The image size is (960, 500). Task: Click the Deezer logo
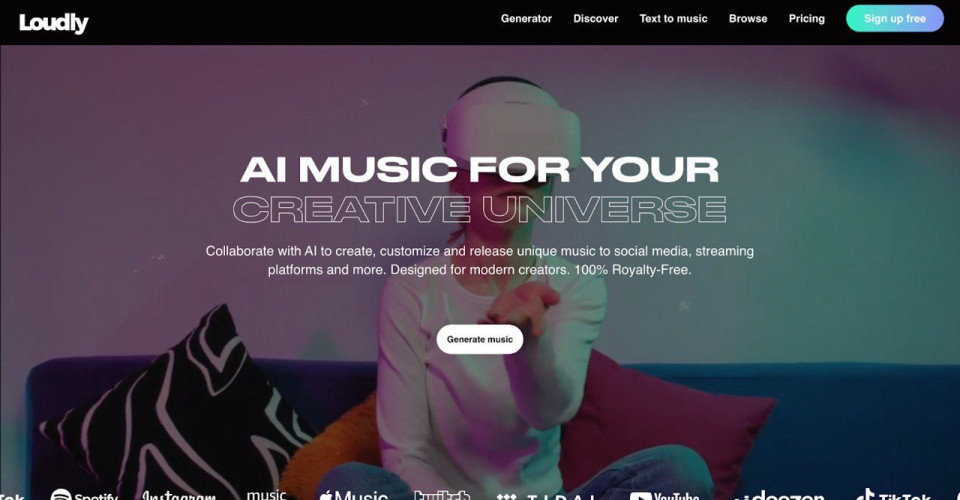click(x=779, y=495)
